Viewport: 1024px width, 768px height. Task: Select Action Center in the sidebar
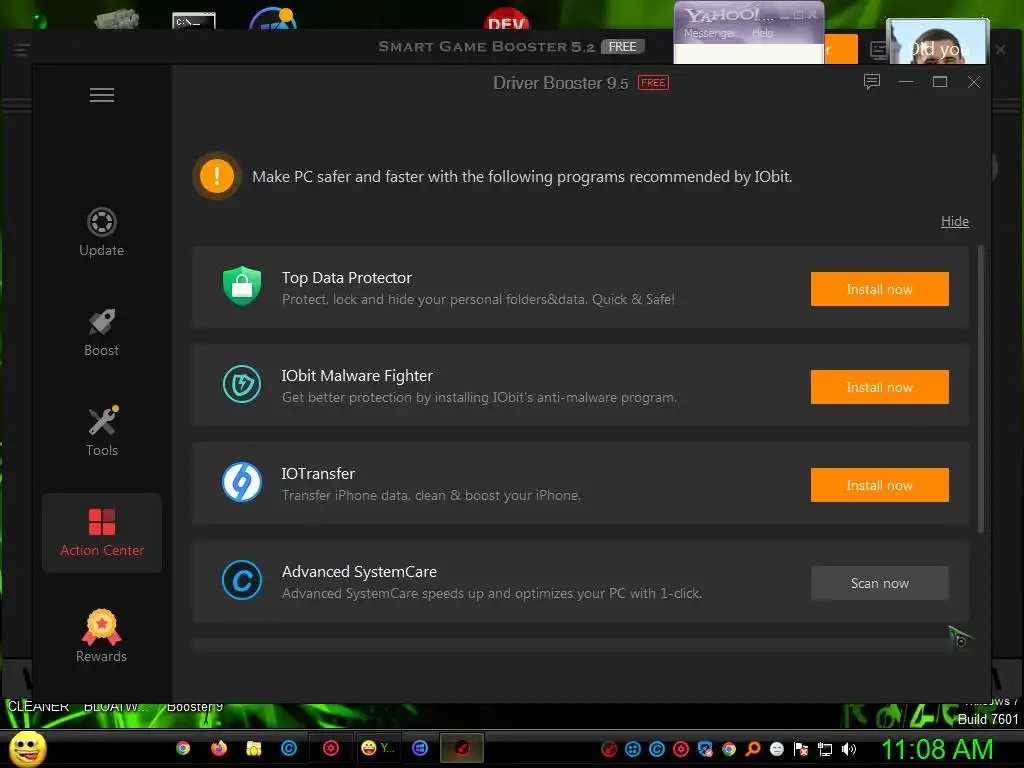point(102,533)
